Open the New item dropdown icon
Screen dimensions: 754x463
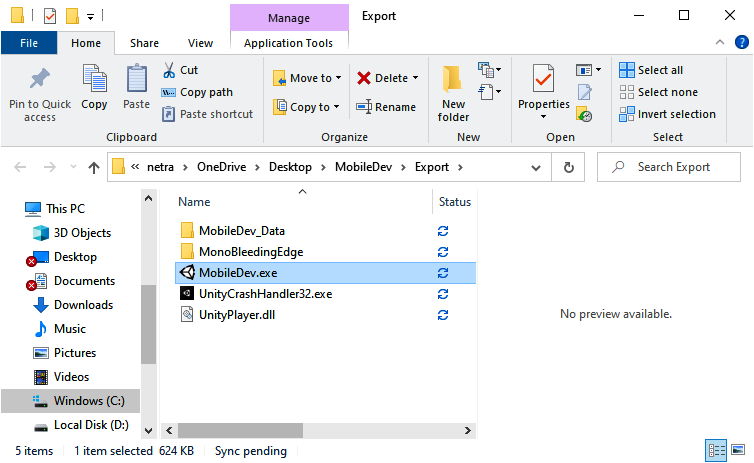490,70
